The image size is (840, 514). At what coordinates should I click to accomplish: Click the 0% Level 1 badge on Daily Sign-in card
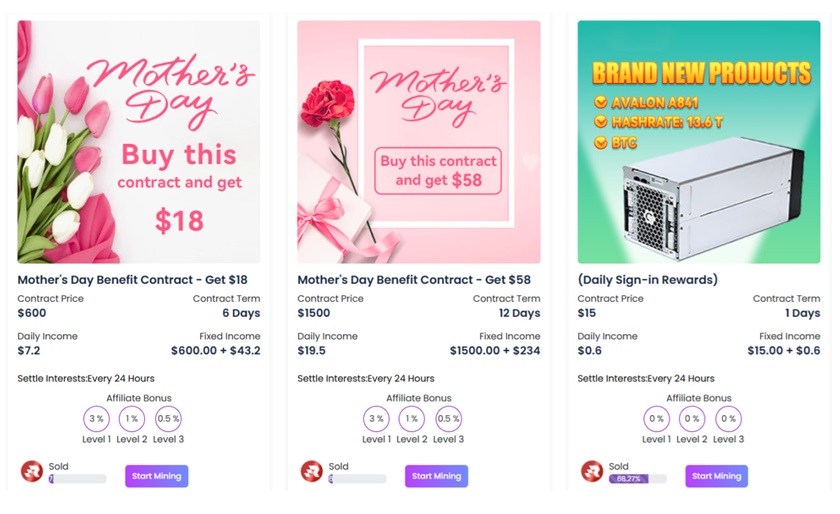656,419
